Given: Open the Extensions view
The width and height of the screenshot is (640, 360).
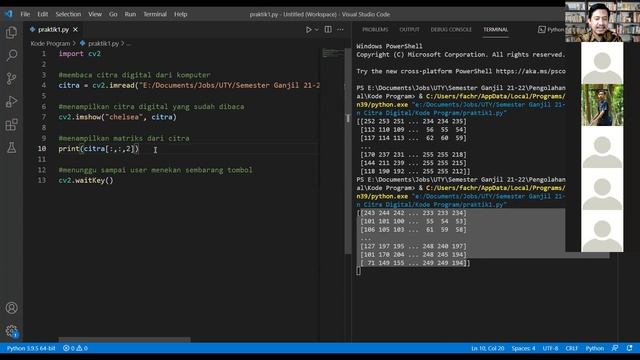Looking at the screenshot, I should (x=11, y=124).
